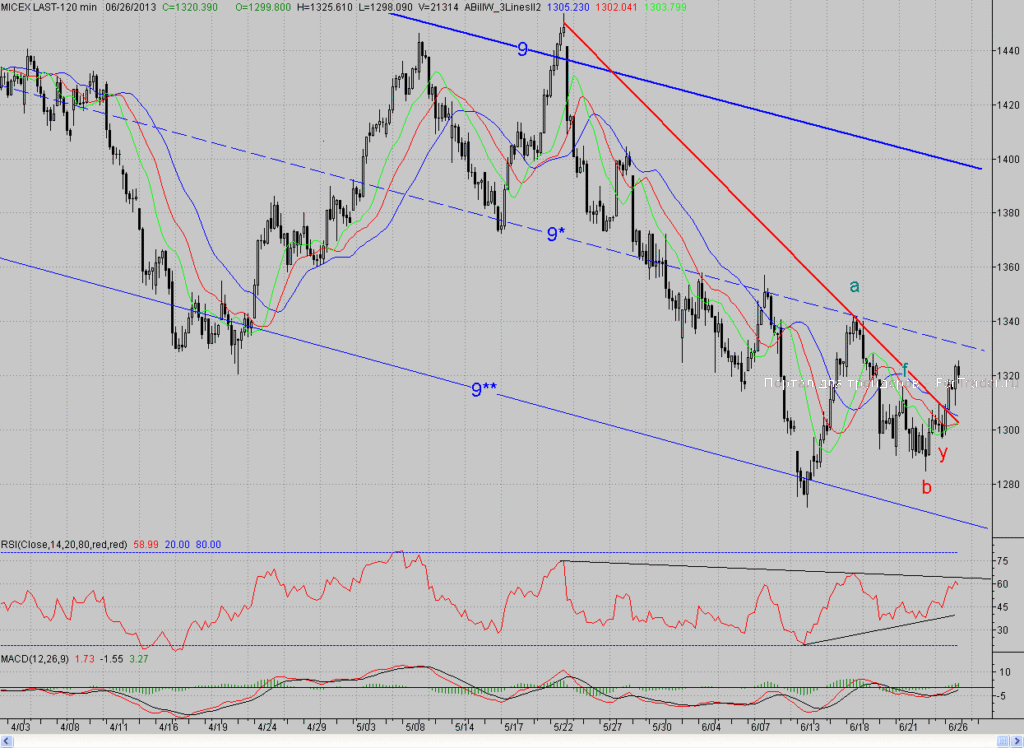Click the red 'b' wave label
This screenshot has height=748, width=1024.
(x=926, y=487)
